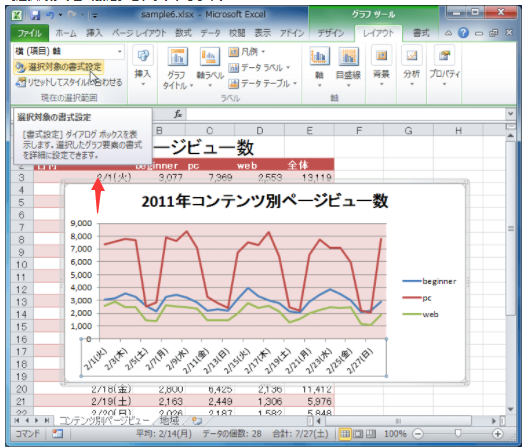The height and width of the screenshot is (448, 530).
Task: Click 選択対象の書式設定 format selection button
Action: pyautogui.click(x=59, y=67)
